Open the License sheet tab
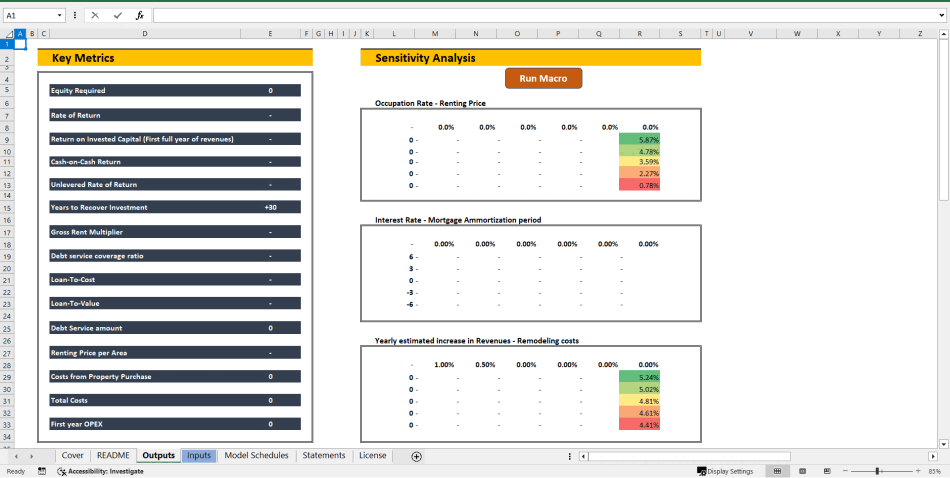 coord(373,456)
